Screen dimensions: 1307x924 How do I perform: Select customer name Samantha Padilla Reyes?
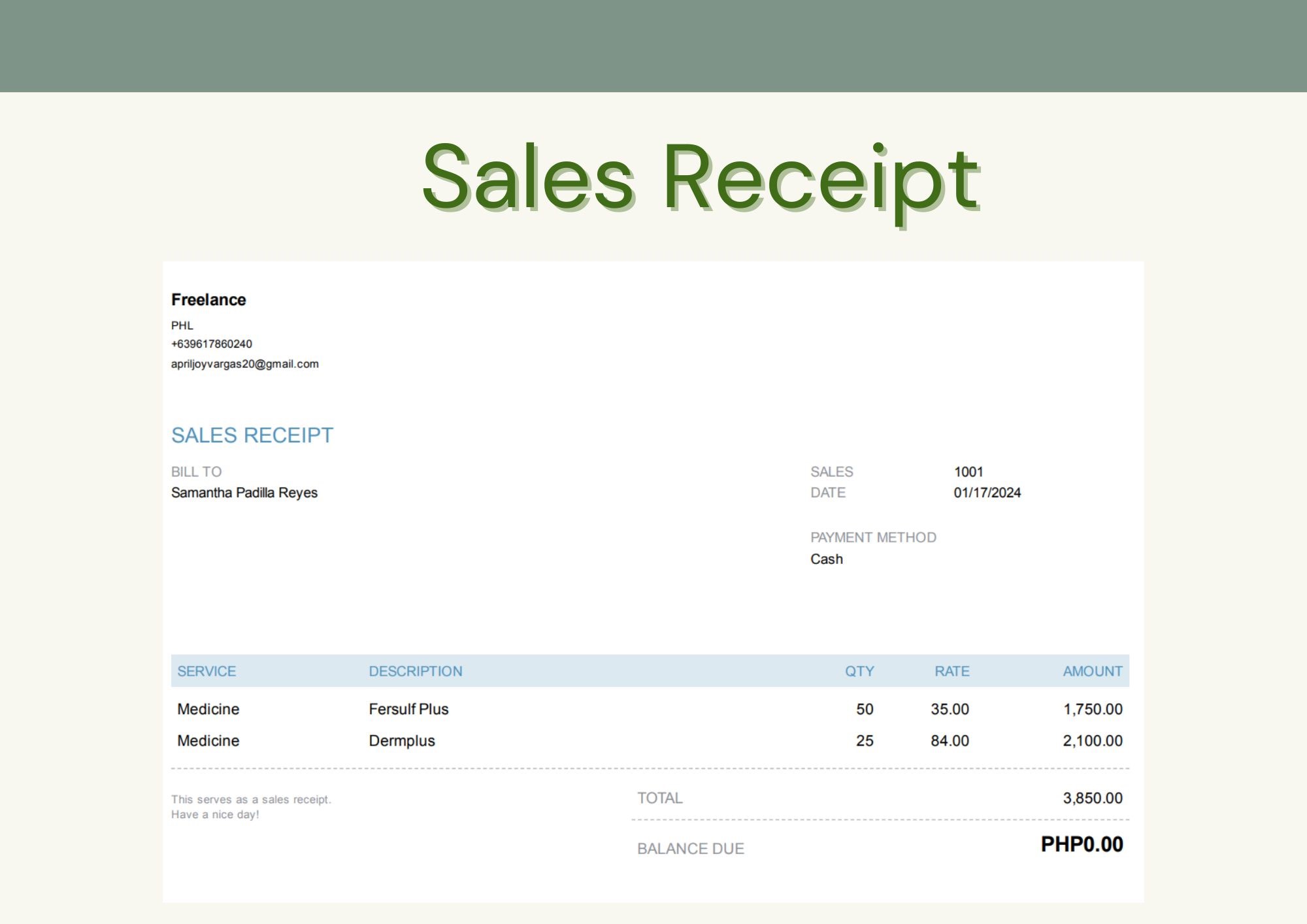244,493
